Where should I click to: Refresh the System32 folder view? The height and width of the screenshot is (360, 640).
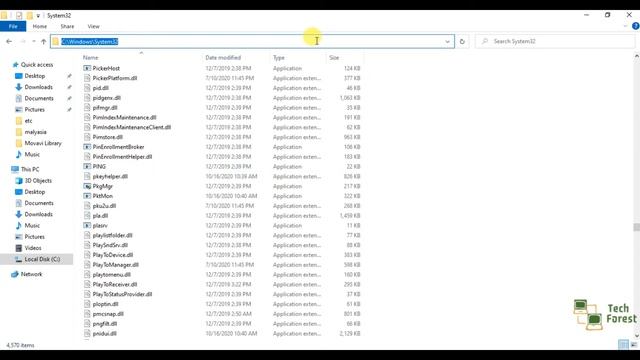point(462,41)
